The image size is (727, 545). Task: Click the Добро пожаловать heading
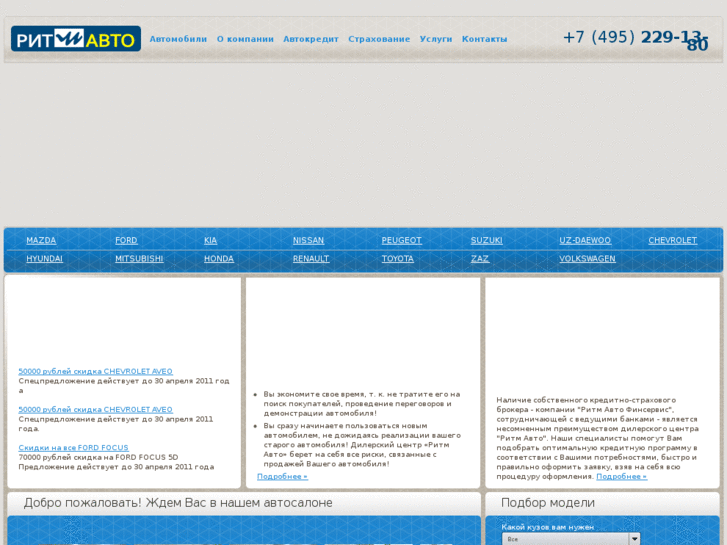coord(178,503)
